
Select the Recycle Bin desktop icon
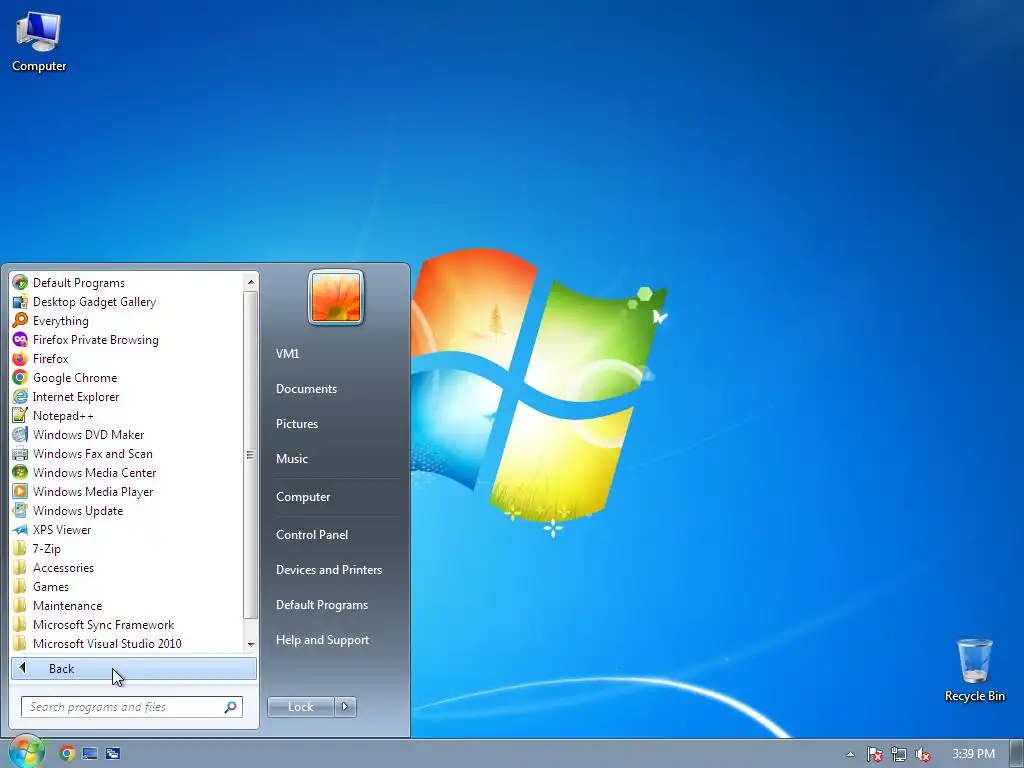tap(974, 670)
